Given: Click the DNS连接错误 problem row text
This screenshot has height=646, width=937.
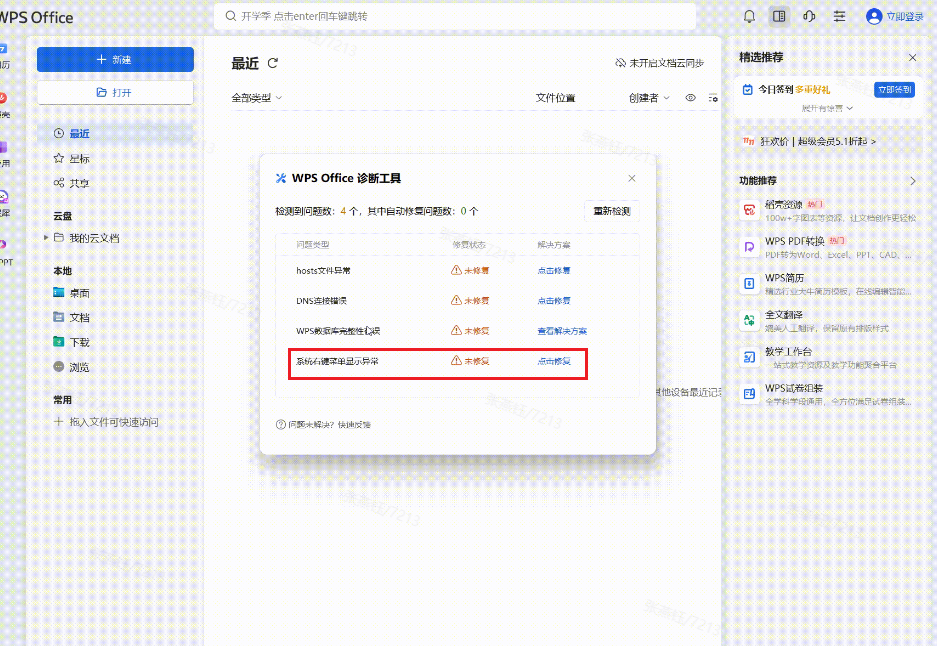Looking at the screenshot, I should (321, 301).
